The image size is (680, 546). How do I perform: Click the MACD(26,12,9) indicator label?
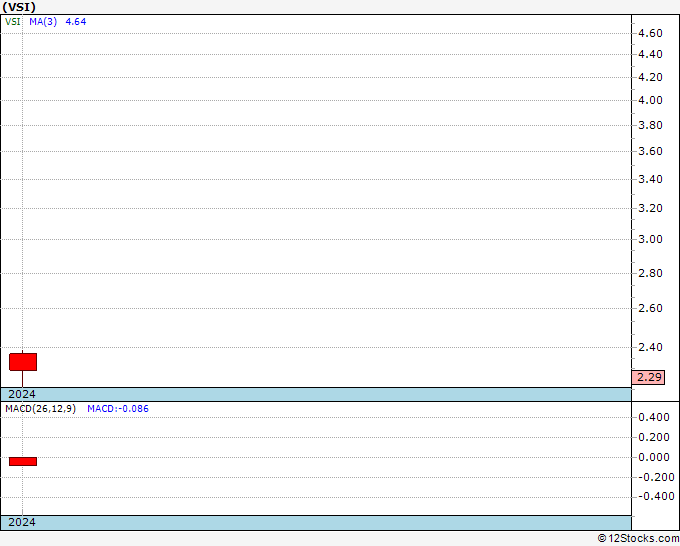40,409
